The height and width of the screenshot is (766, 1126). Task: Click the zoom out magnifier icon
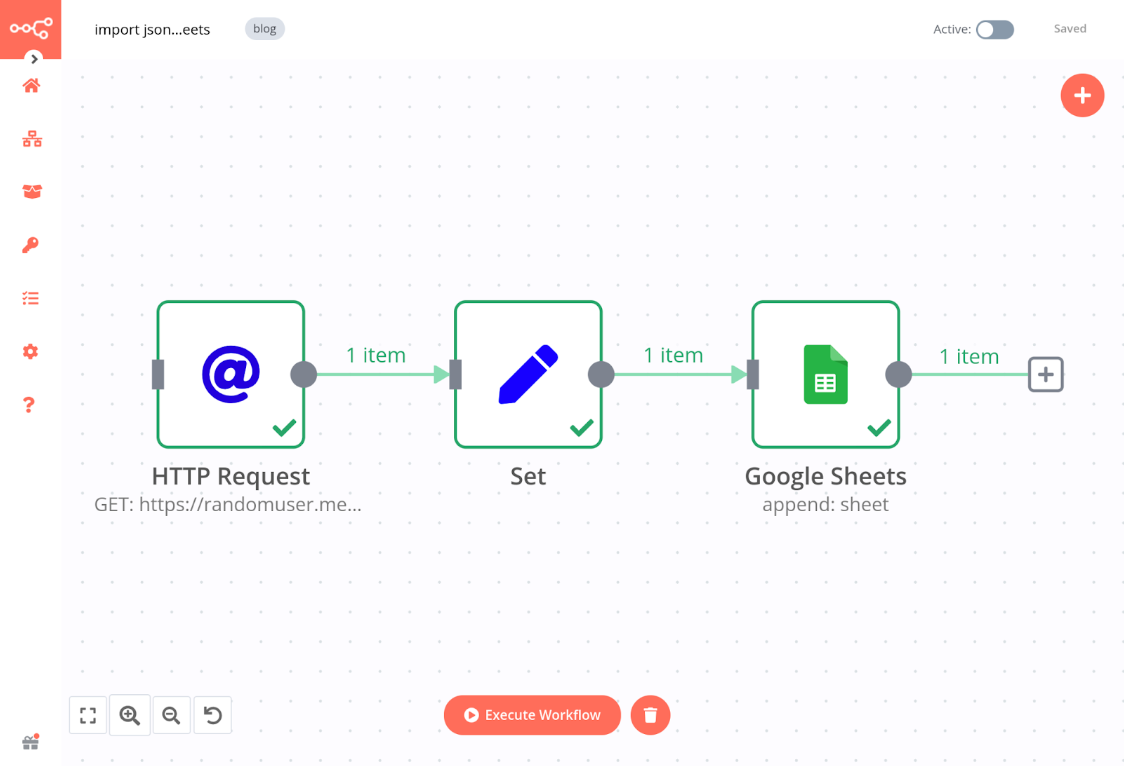171,715
